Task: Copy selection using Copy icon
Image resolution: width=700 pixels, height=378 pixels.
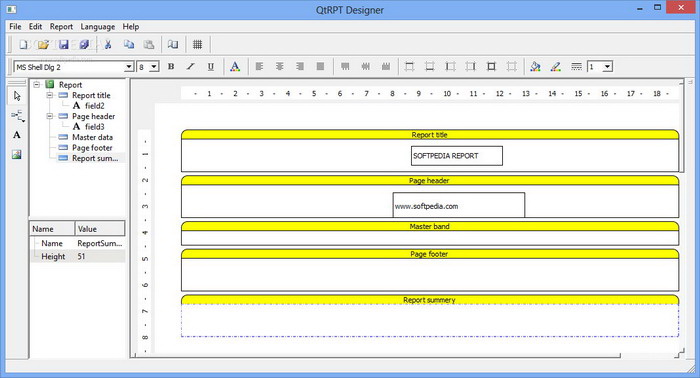Action: pos(129,44)
